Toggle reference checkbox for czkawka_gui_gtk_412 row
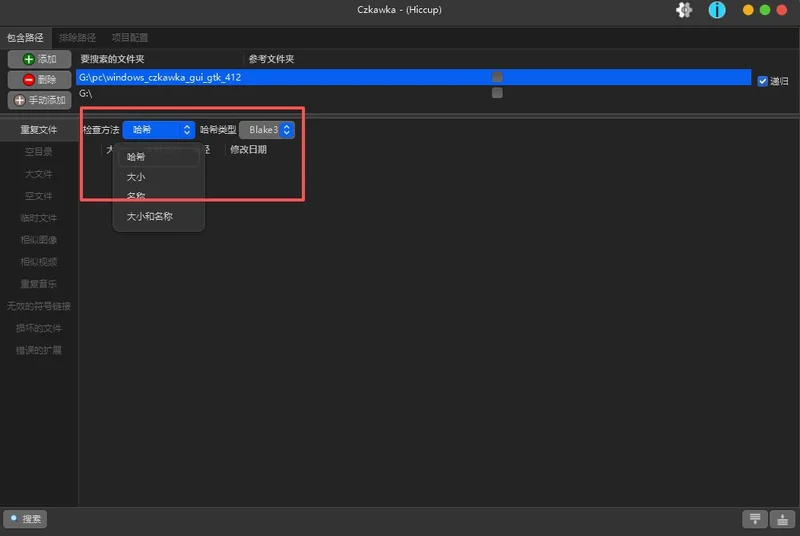 click(497, 77)
